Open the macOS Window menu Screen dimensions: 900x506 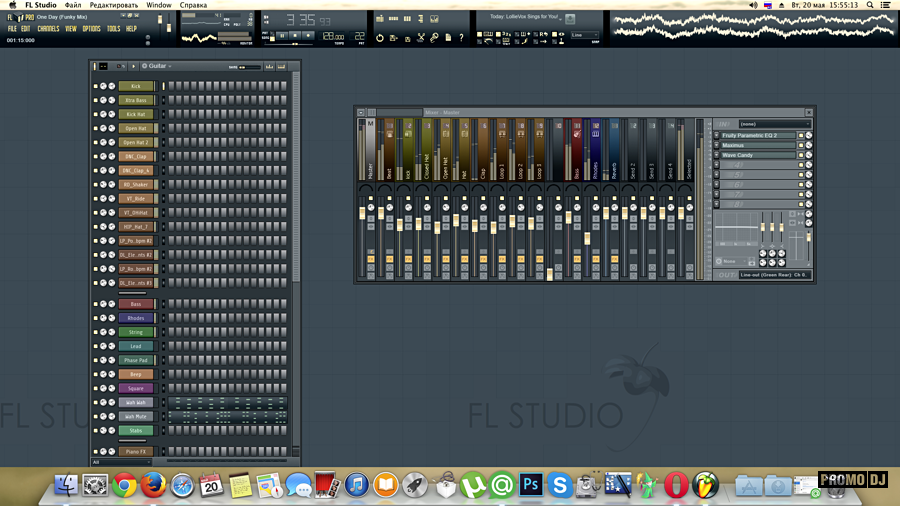tap(159, 5)
